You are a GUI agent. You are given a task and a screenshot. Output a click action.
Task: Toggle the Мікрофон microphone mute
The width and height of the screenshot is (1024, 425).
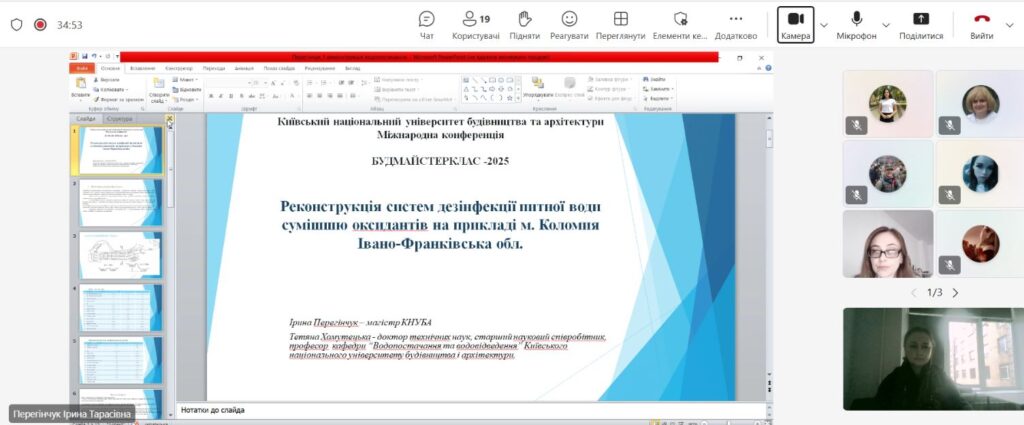coord(856,24)
